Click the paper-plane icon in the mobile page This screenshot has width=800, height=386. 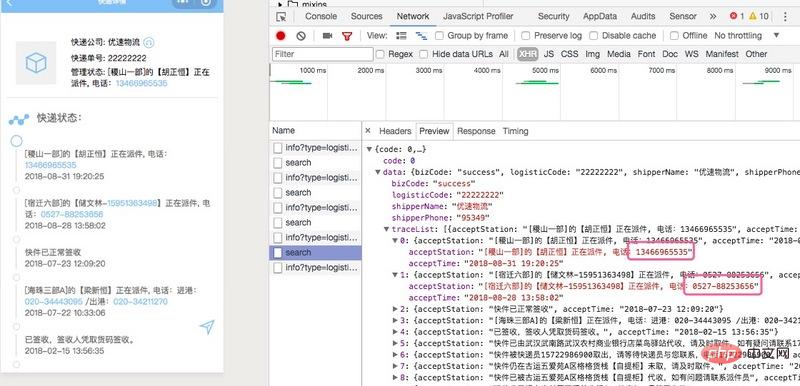tap(207, 327)
